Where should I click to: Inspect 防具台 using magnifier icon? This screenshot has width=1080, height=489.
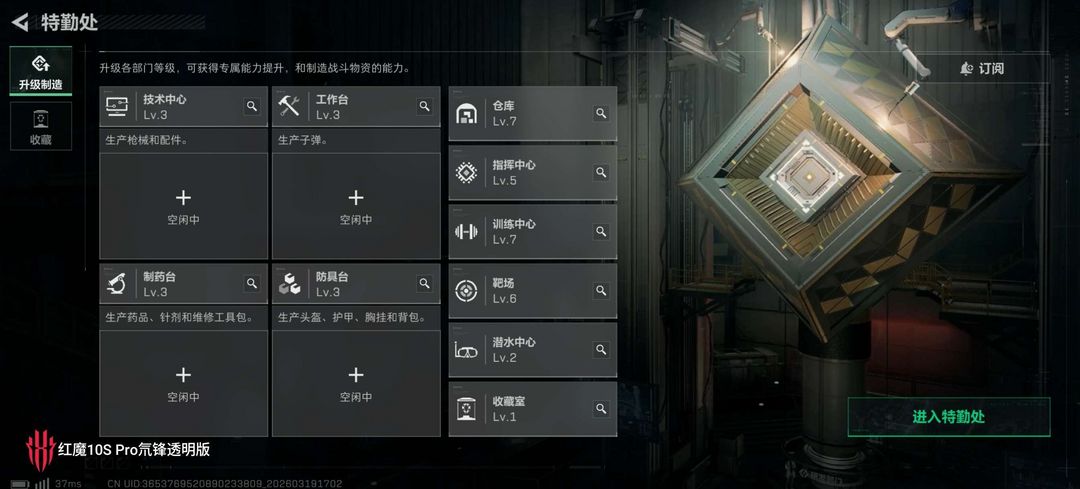(x=424, y=283)
